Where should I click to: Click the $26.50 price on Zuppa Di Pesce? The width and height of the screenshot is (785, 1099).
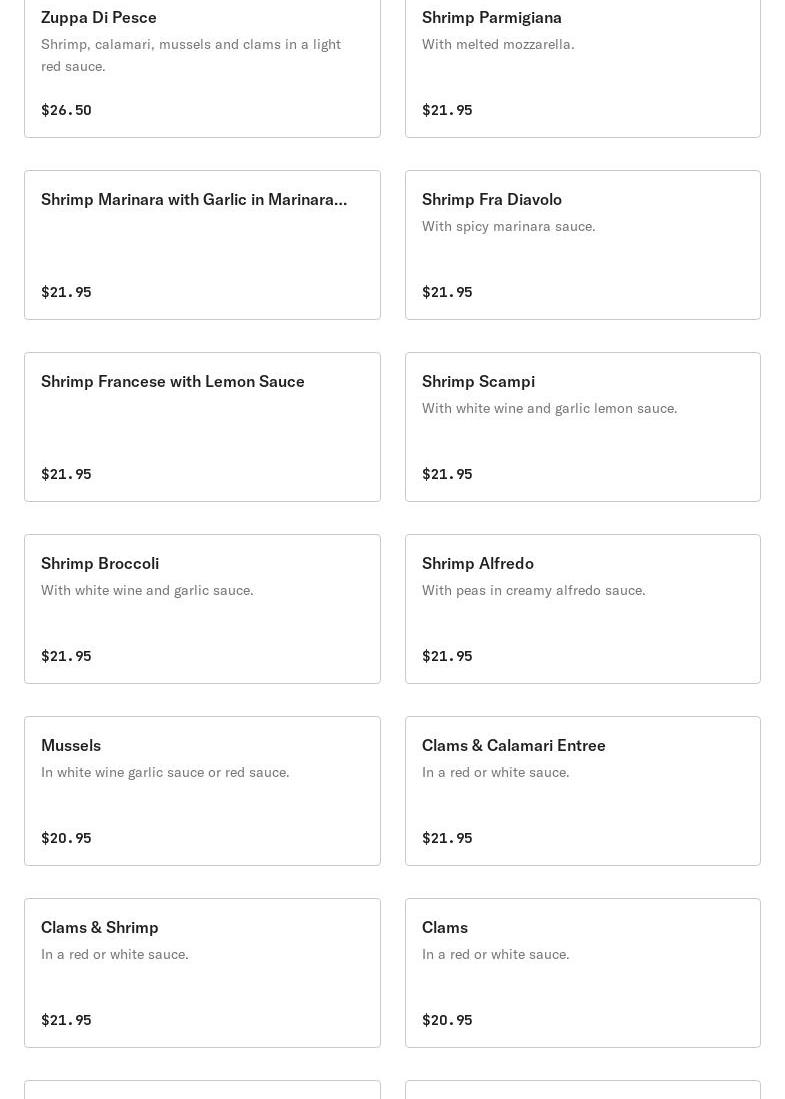[66, 110]
